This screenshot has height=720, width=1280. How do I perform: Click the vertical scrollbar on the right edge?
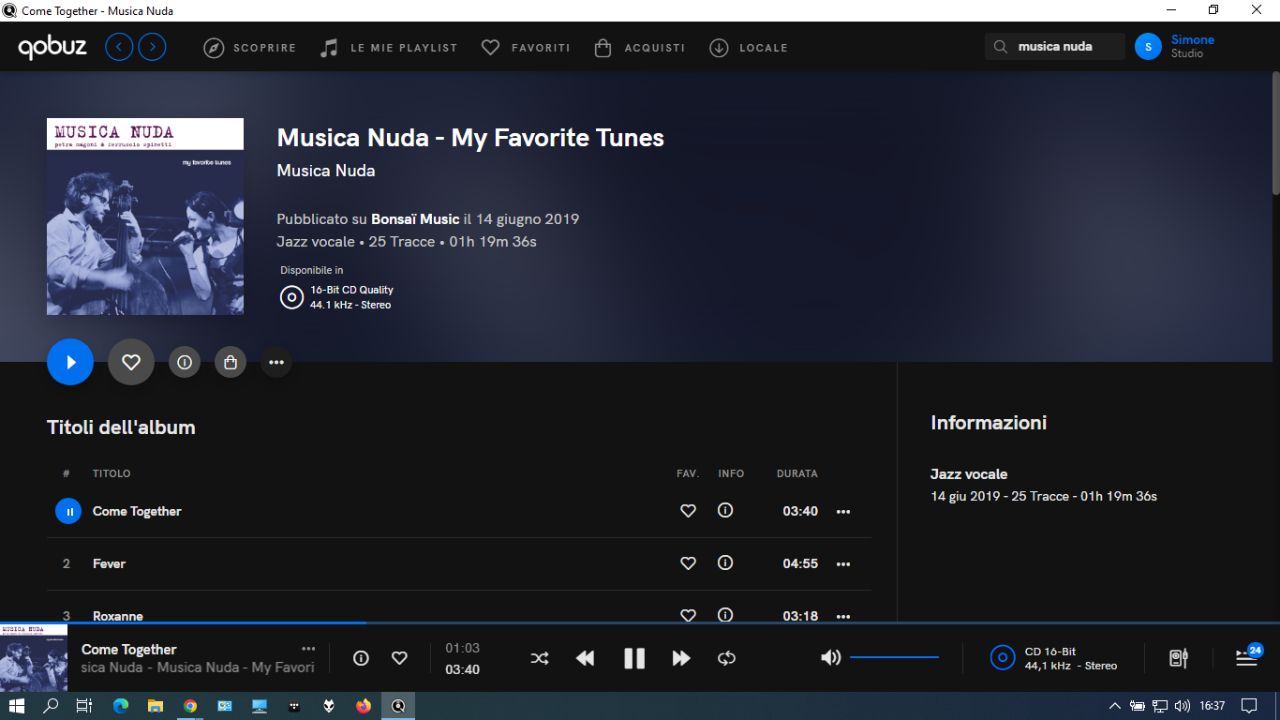(x=1275, y=133)
